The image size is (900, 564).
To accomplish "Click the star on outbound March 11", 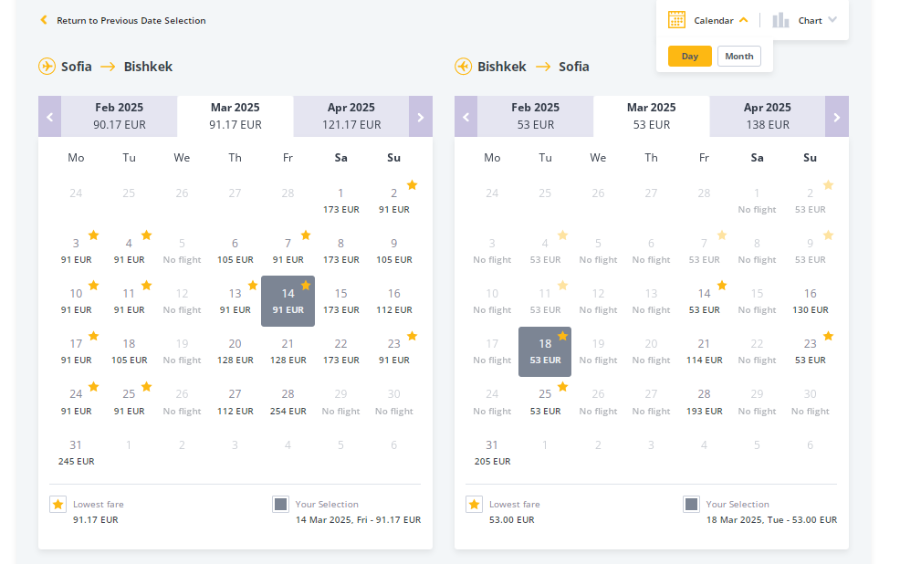I will pos(146,285).
